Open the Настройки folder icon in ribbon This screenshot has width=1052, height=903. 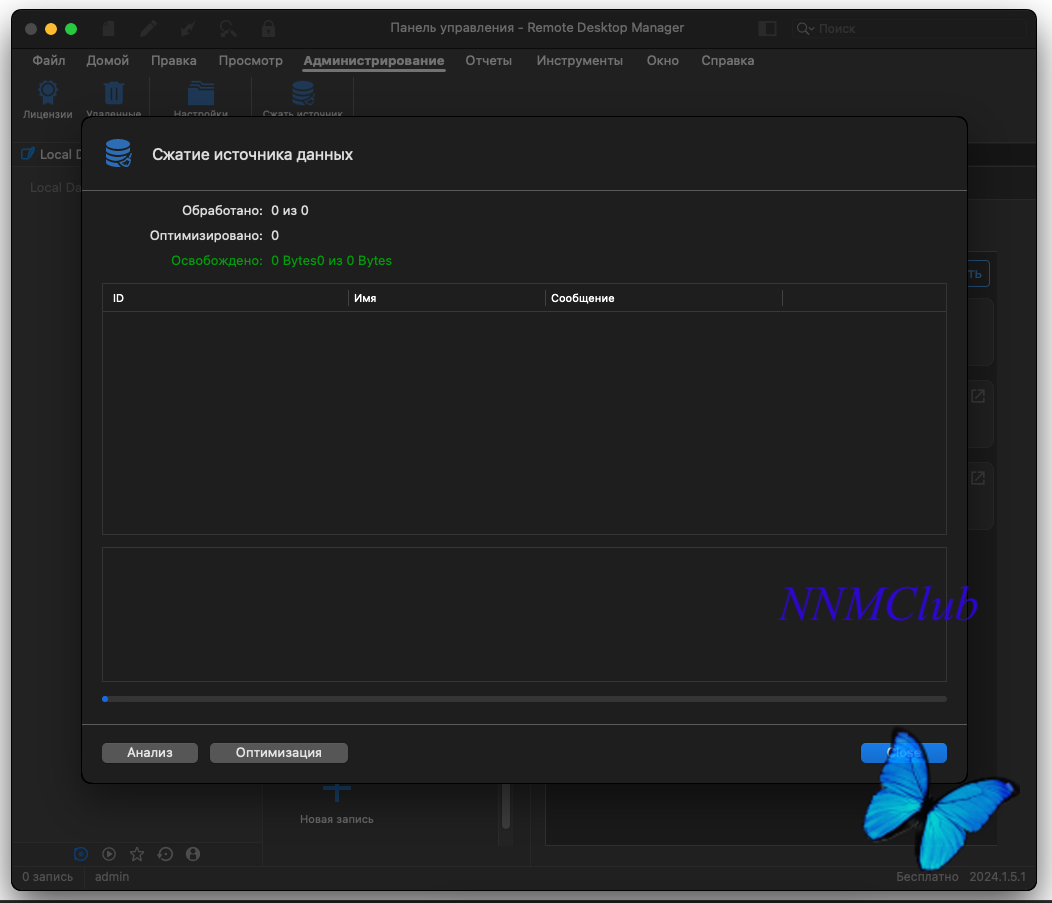(201, 93)
